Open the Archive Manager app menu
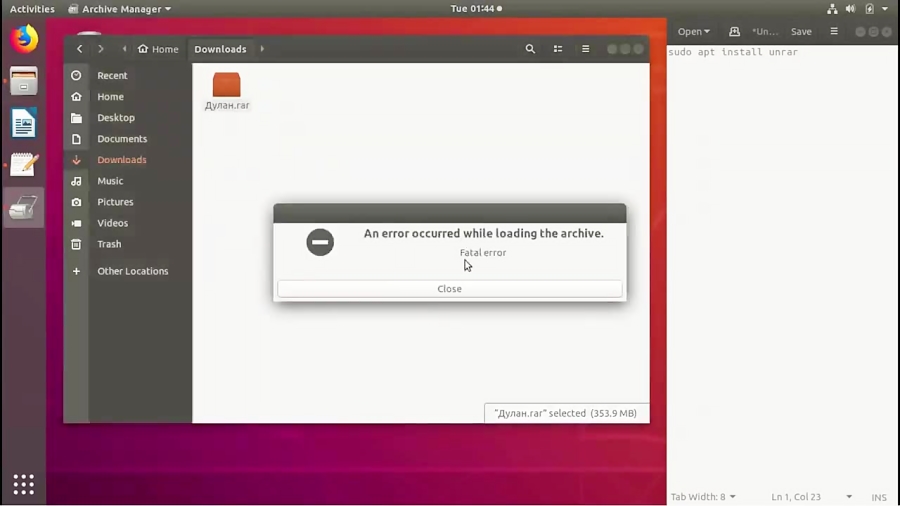 [x=120, y=9]
